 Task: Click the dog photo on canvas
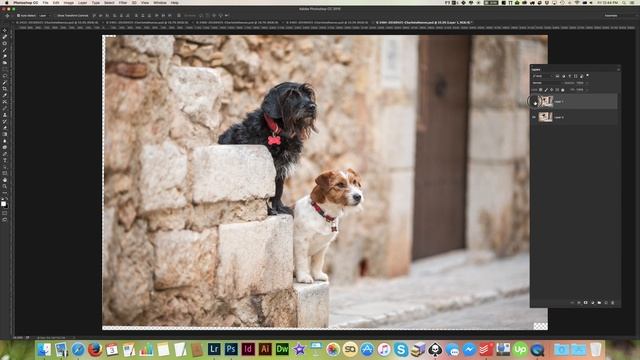pyautogui.click(x=324, y=182)
